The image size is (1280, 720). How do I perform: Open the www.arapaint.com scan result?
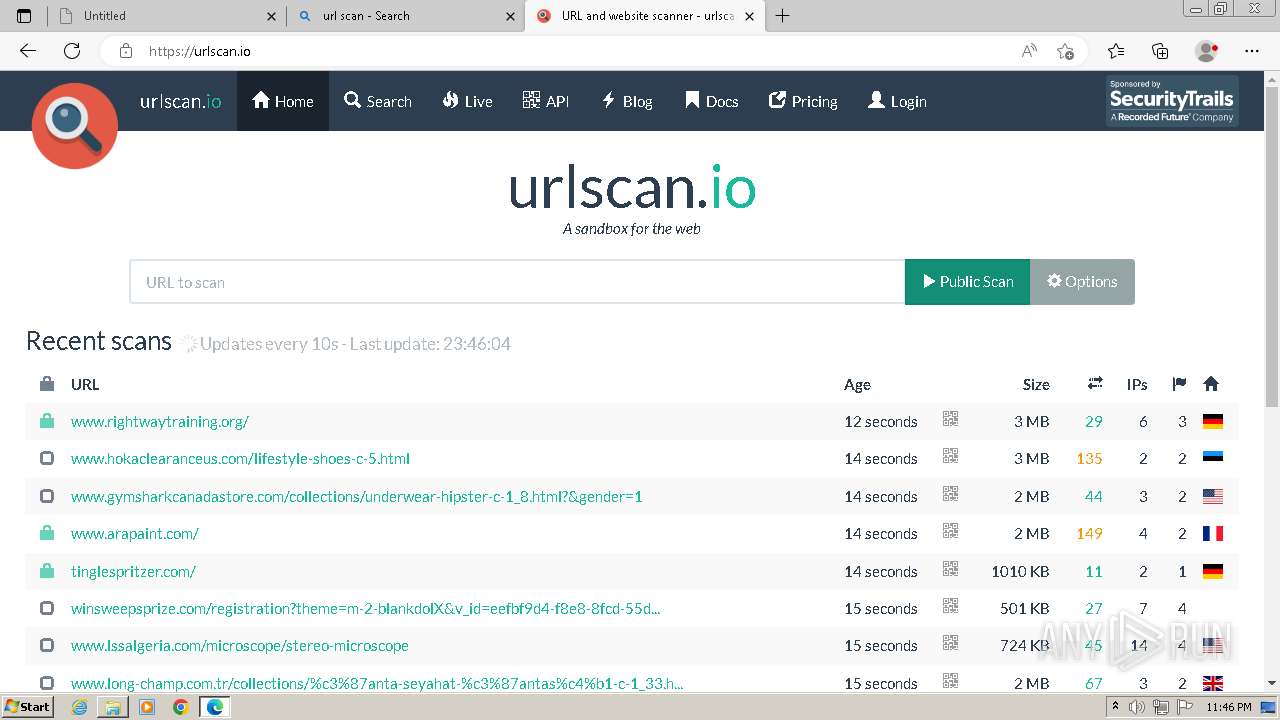pyautogui.click(x=135, y=534)
